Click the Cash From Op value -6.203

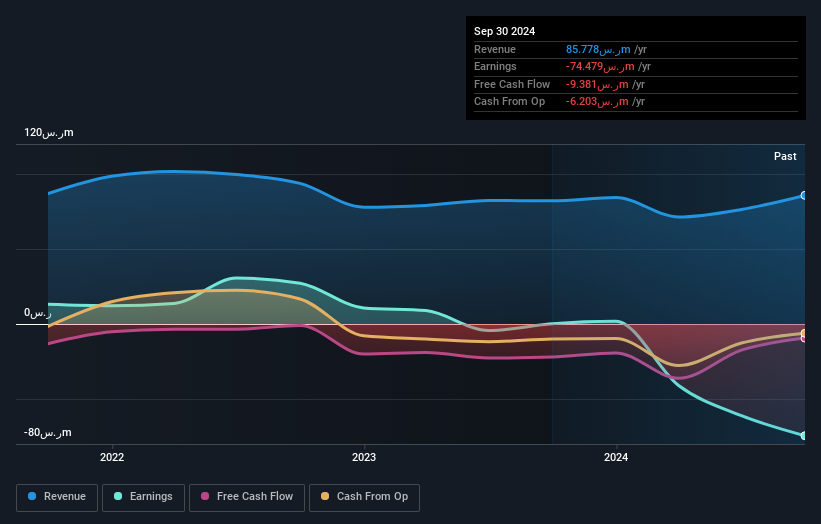pos(597,102)
